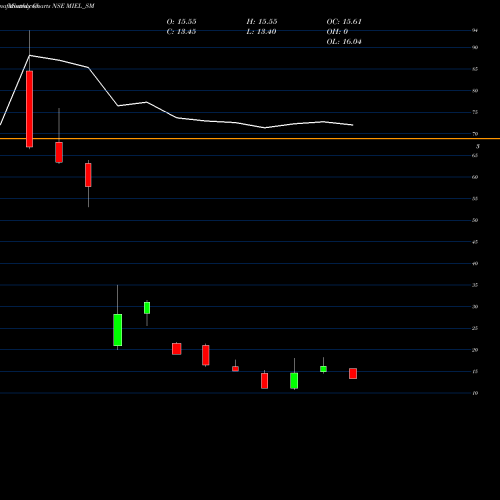Click the 10 price axis label
The width and height of the screenshot is (500, 500).
click(x=475, y=393)
